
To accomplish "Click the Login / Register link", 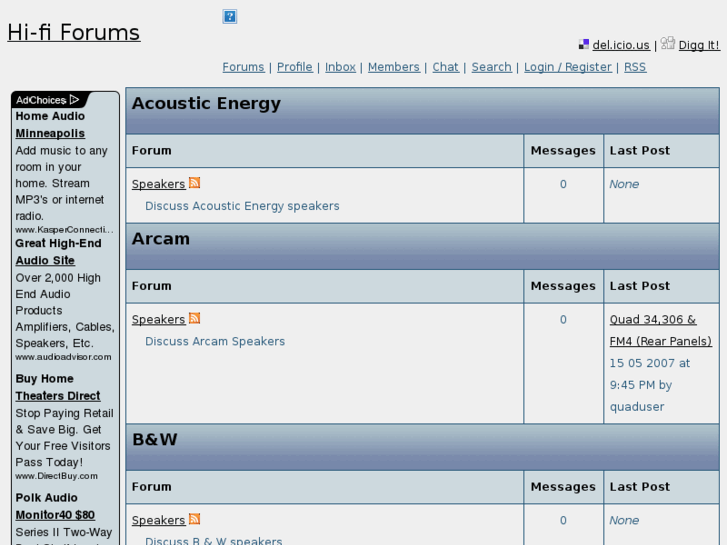I will [568, 67].
